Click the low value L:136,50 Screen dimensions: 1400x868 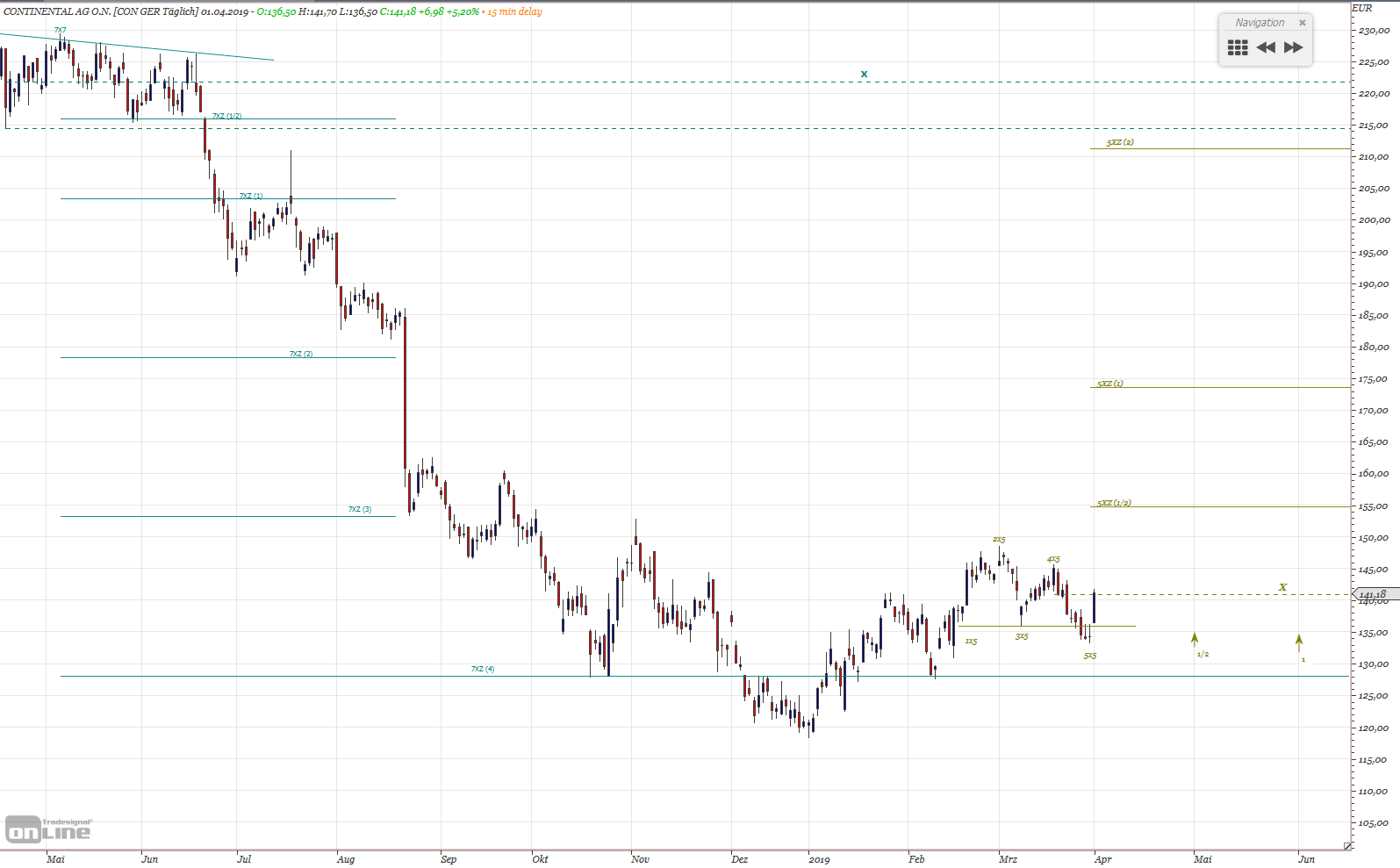pyautogui.click(x=358, y=11)
